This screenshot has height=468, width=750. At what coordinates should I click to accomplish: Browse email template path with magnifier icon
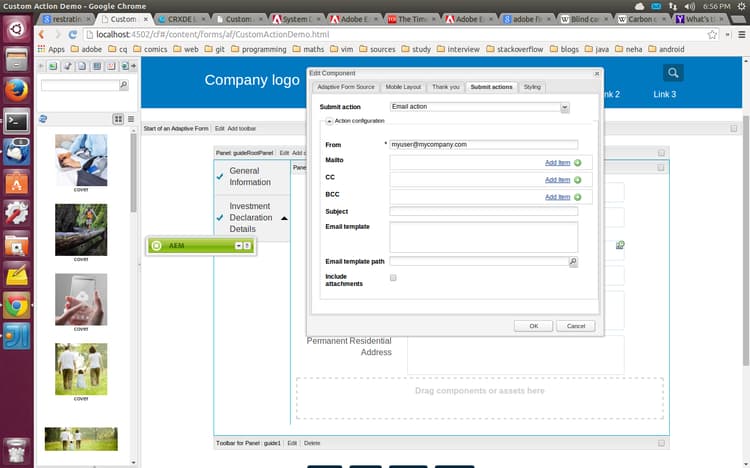573,261
